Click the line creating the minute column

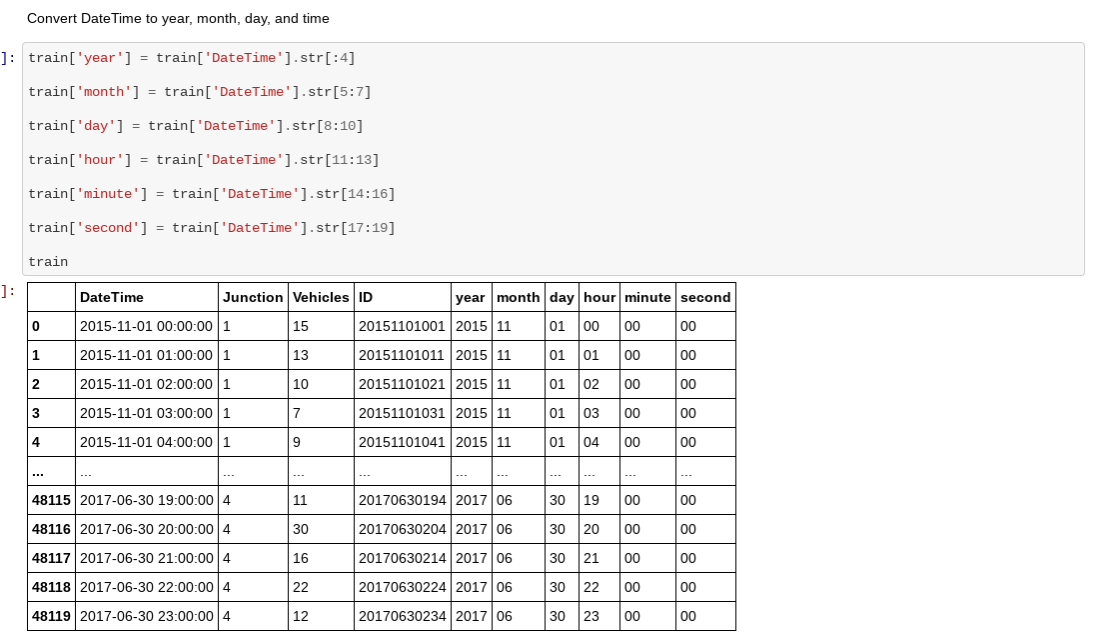(x=205, y=193)
